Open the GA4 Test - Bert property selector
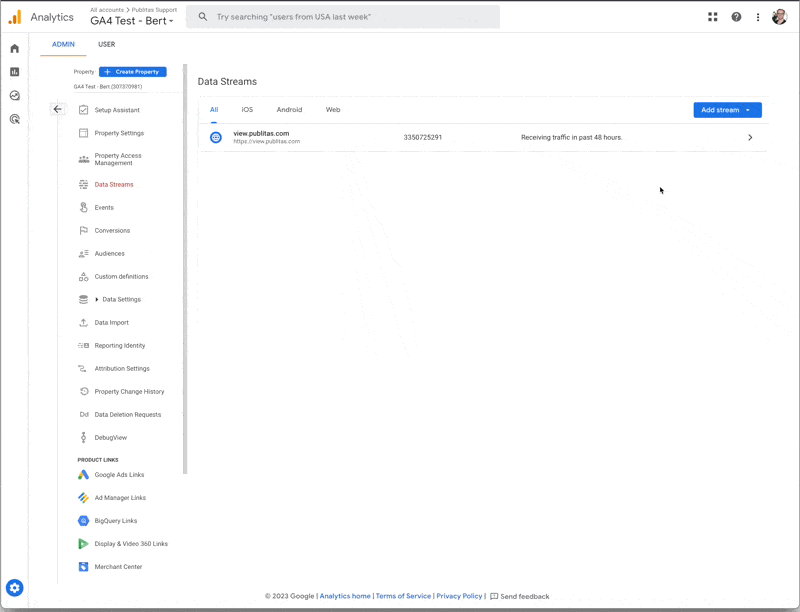The height and width of the screenshot is (612, 800). coord(132,21)
